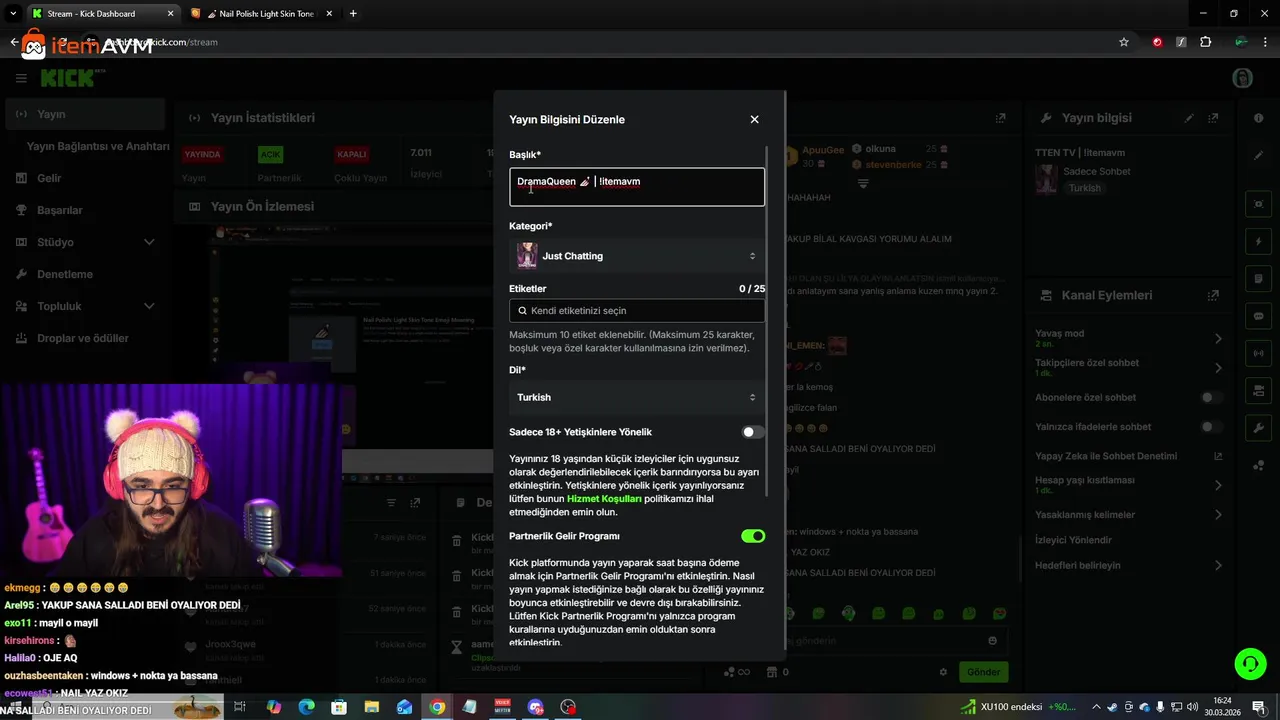Click the pencil icon in right icon strip
The height and width of the screenshot is (720, 1280).
[1258, 155]
